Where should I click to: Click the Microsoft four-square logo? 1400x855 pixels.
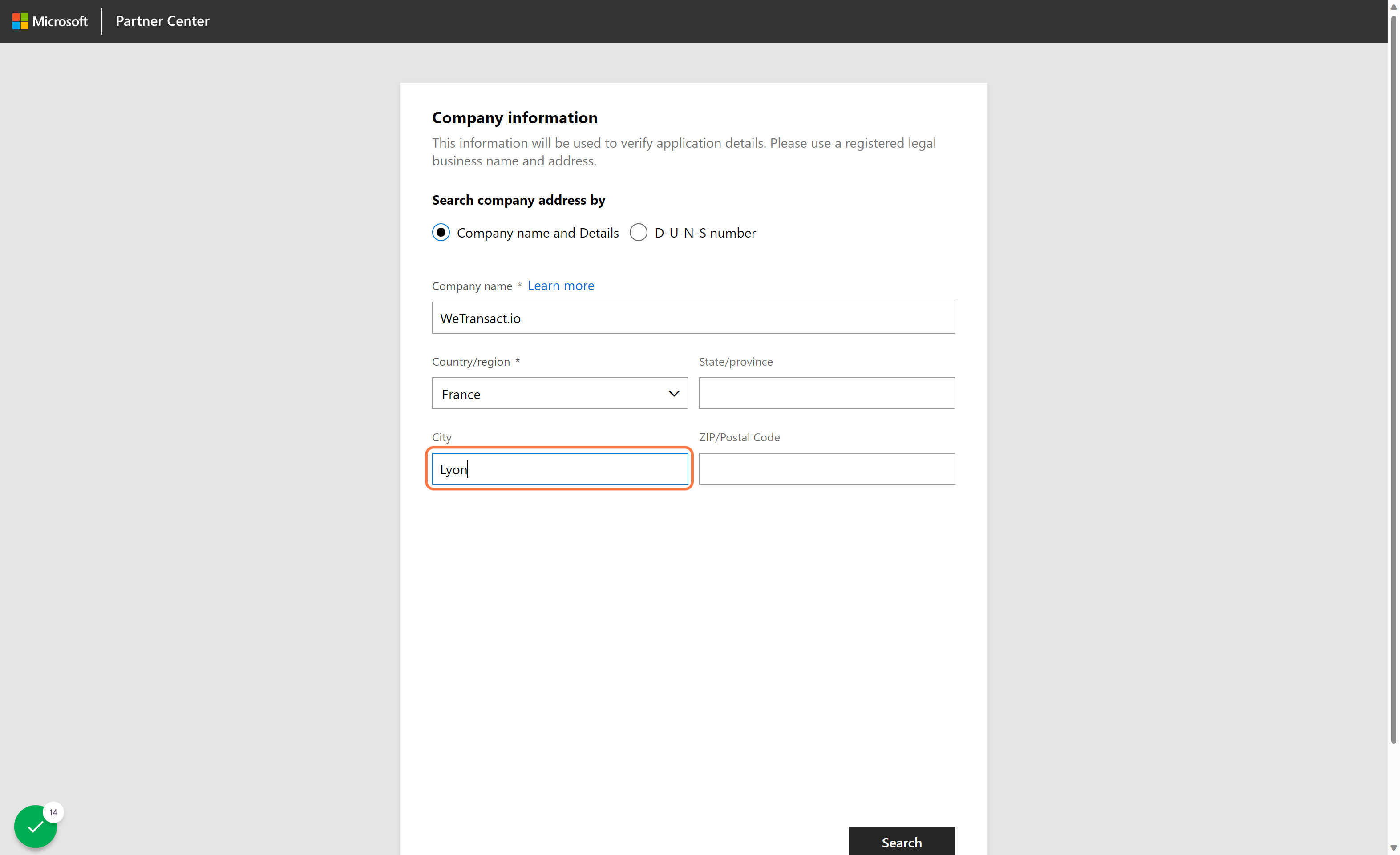click(x=20, y=21)
